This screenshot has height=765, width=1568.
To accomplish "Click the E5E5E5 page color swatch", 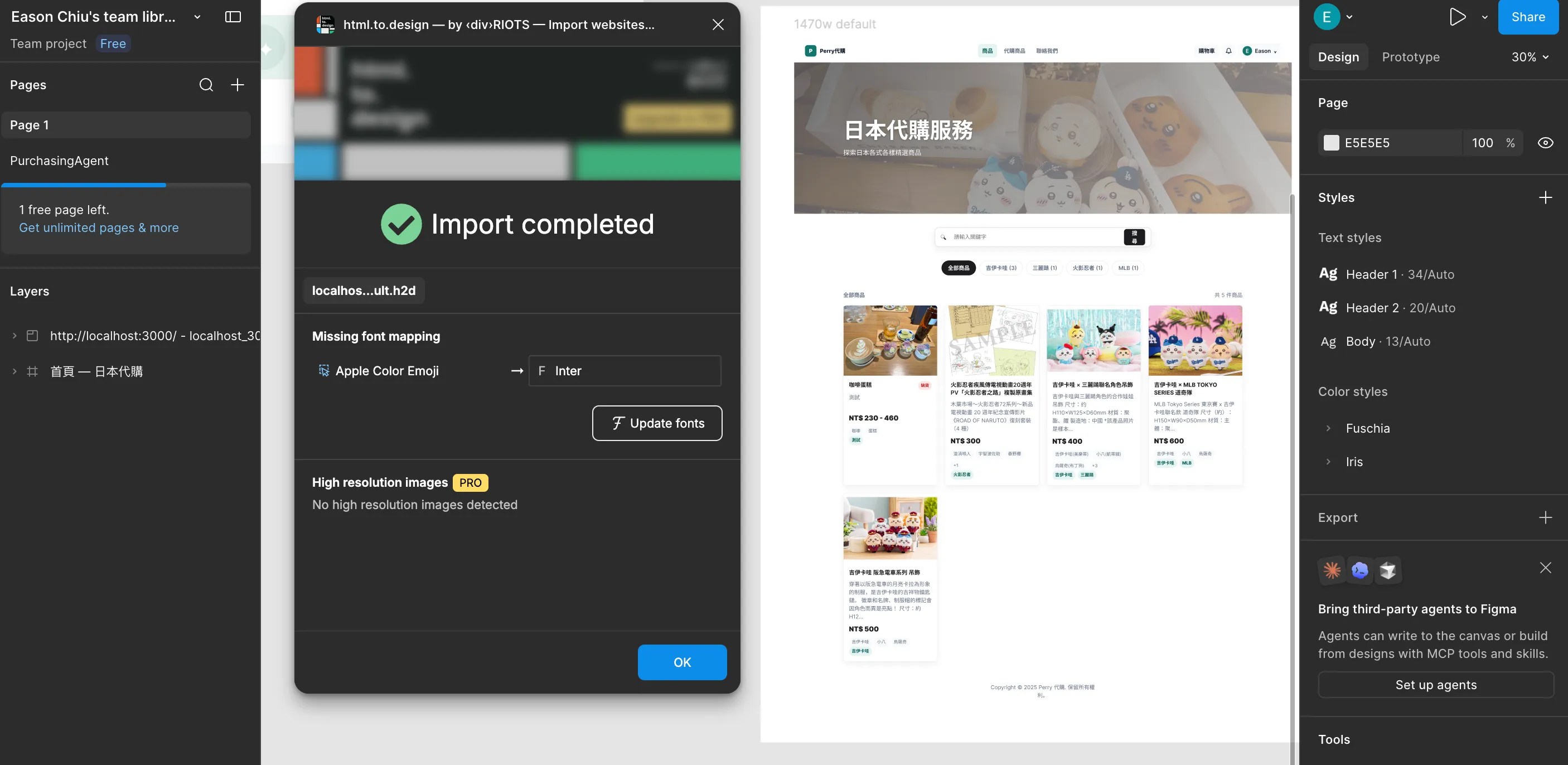I will pos(1331,143).
